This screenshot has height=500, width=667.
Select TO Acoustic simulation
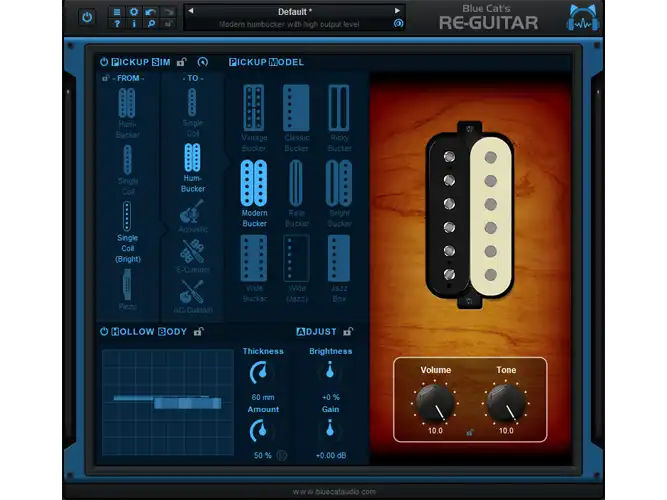coord(192,216)
